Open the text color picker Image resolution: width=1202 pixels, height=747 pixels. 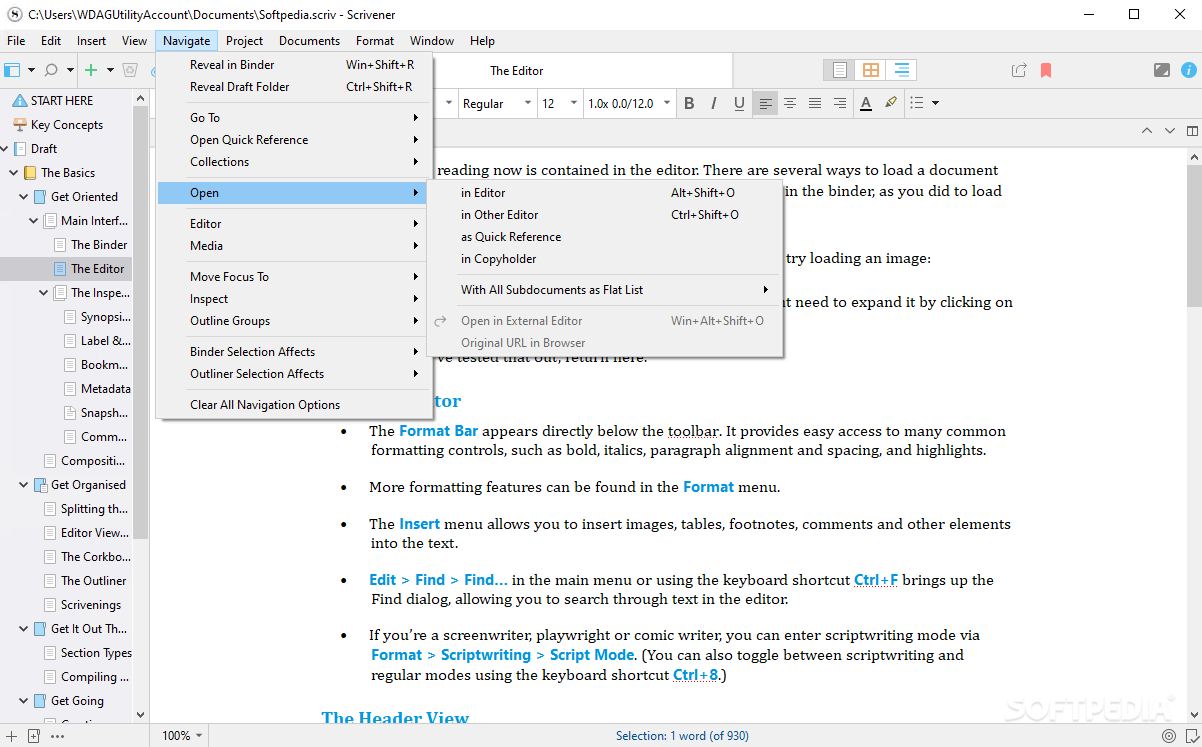(x=866, y=103)
